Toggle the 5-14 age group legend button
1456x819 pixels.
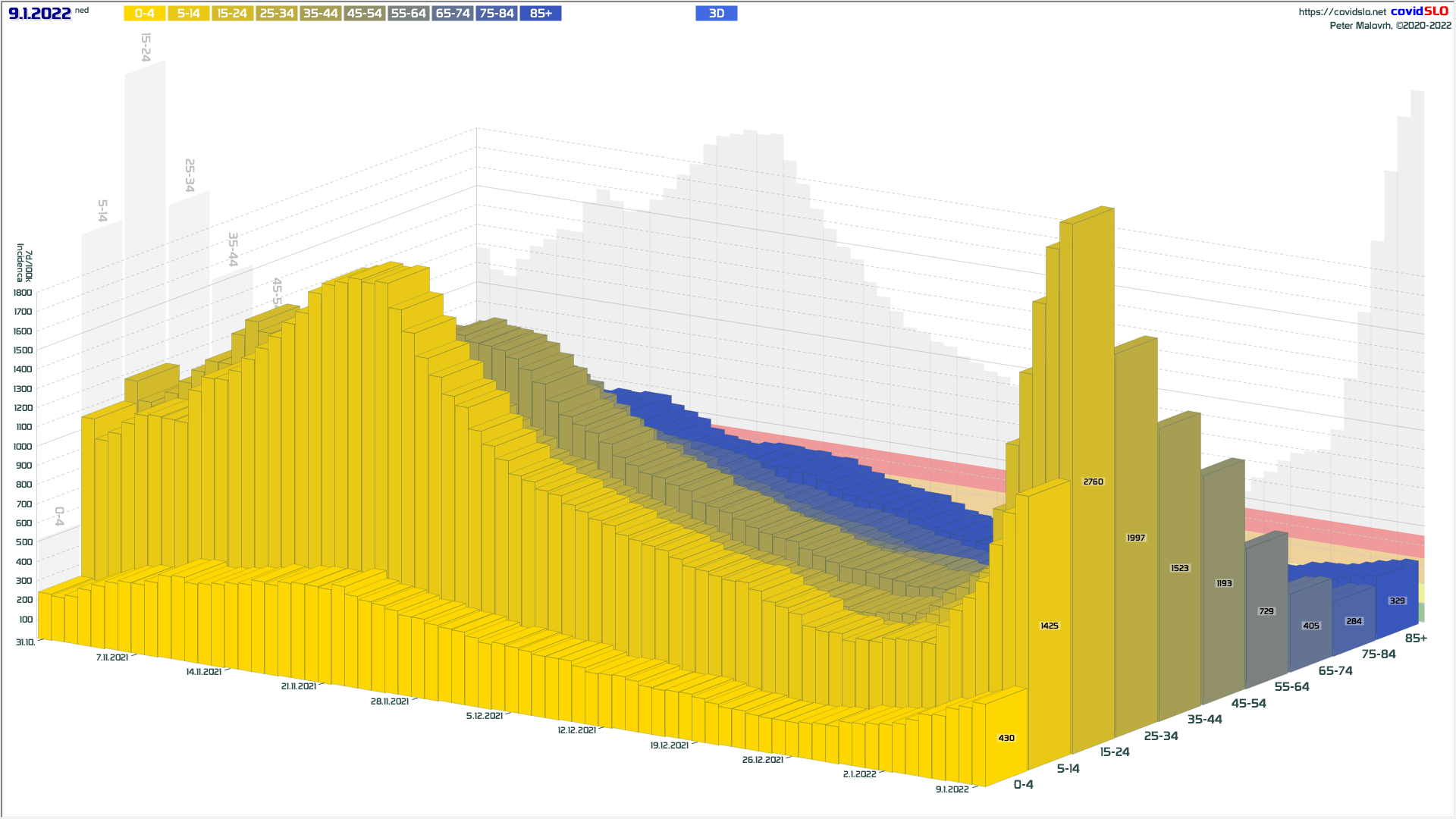[x=188, y=14]
